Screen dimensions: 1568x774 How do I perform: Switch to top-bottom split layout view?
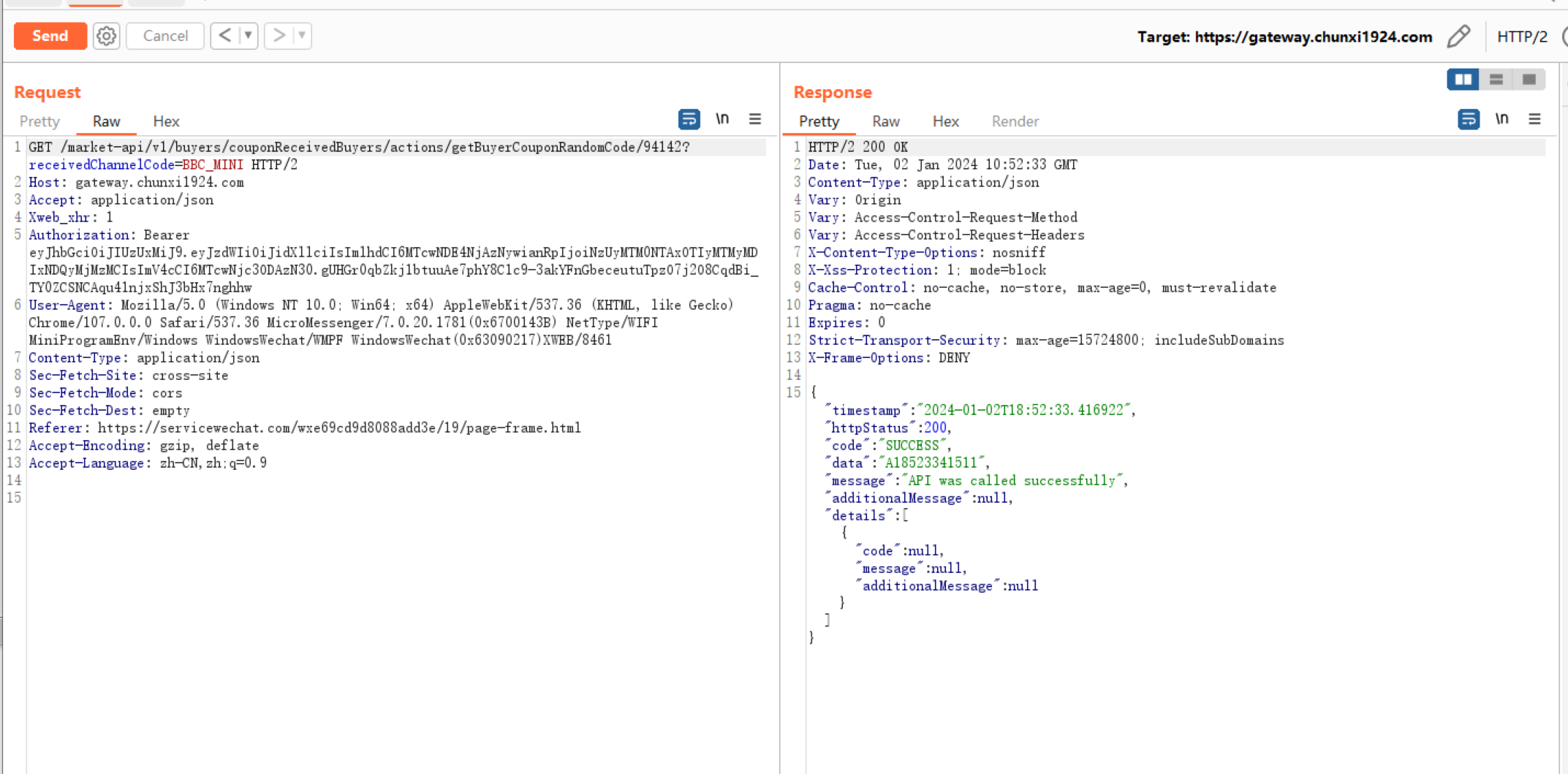(1496, 80)
